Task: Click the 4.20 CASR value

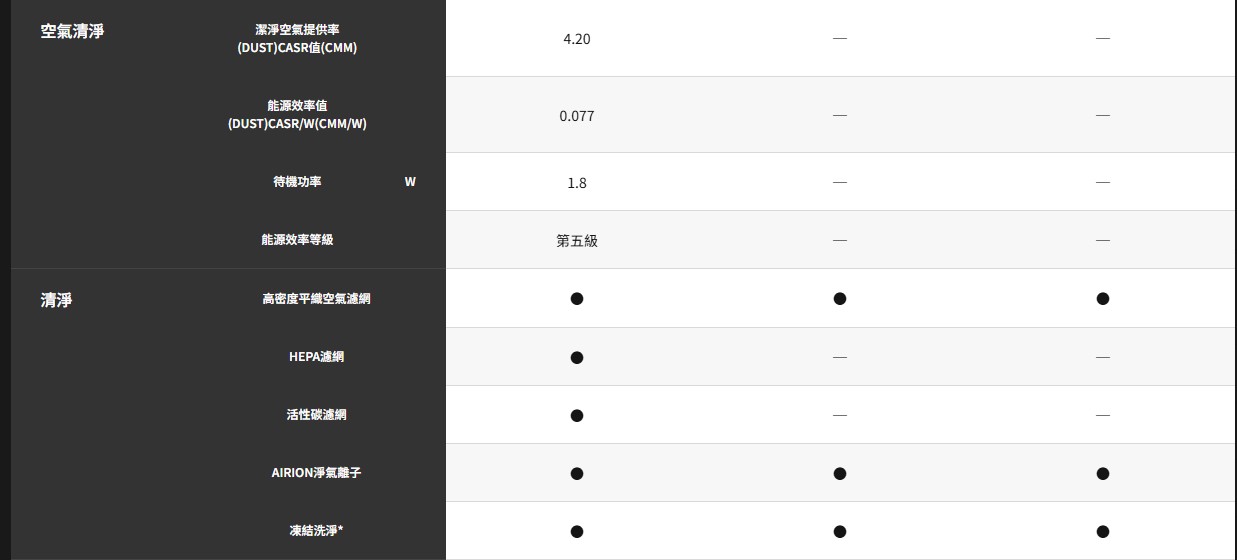Action: (x=577, y=39)
